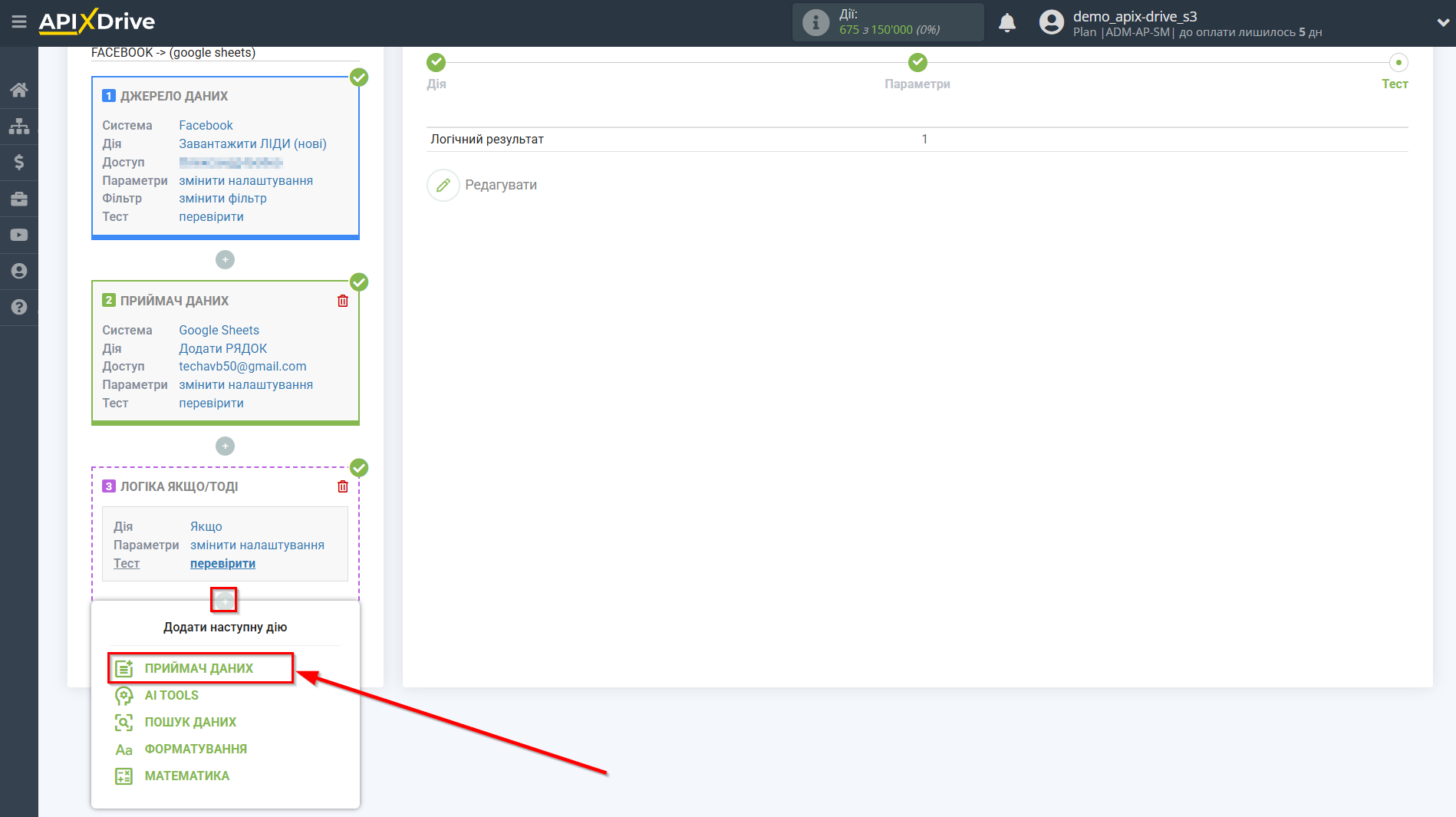Click змінити налаштування in Google Sheets block
The height and width of the screenshot is (817, 1456).
click(x=245, y=384)
